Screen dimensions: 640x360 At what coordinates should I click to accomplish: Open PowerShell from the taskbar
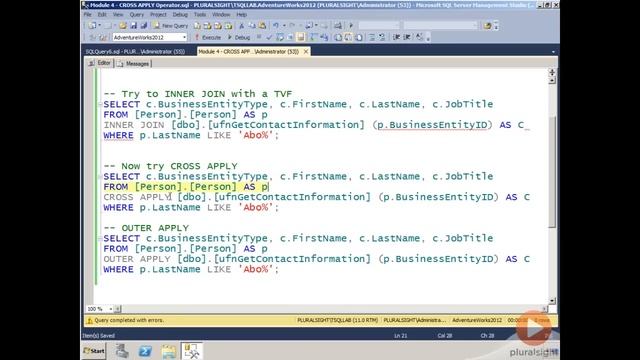(x=145, y=351)
